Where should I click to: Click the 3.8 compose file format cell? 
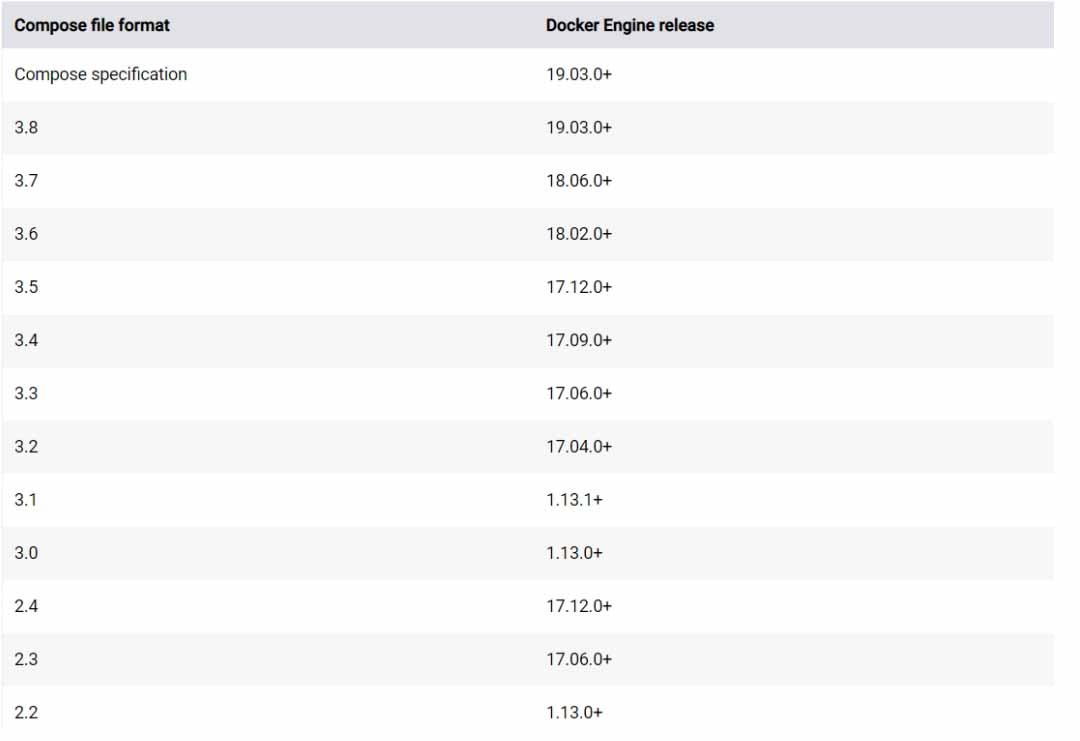[27, 128]
